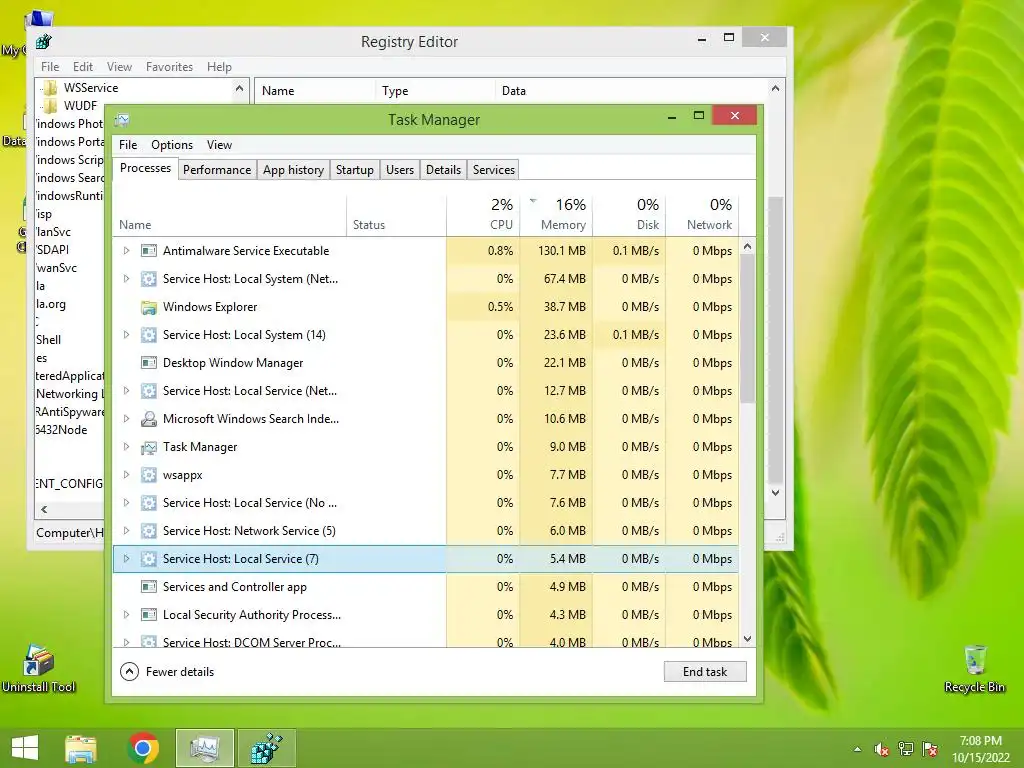
Task: Sort processes by Memory column
Action: (556, 215)
